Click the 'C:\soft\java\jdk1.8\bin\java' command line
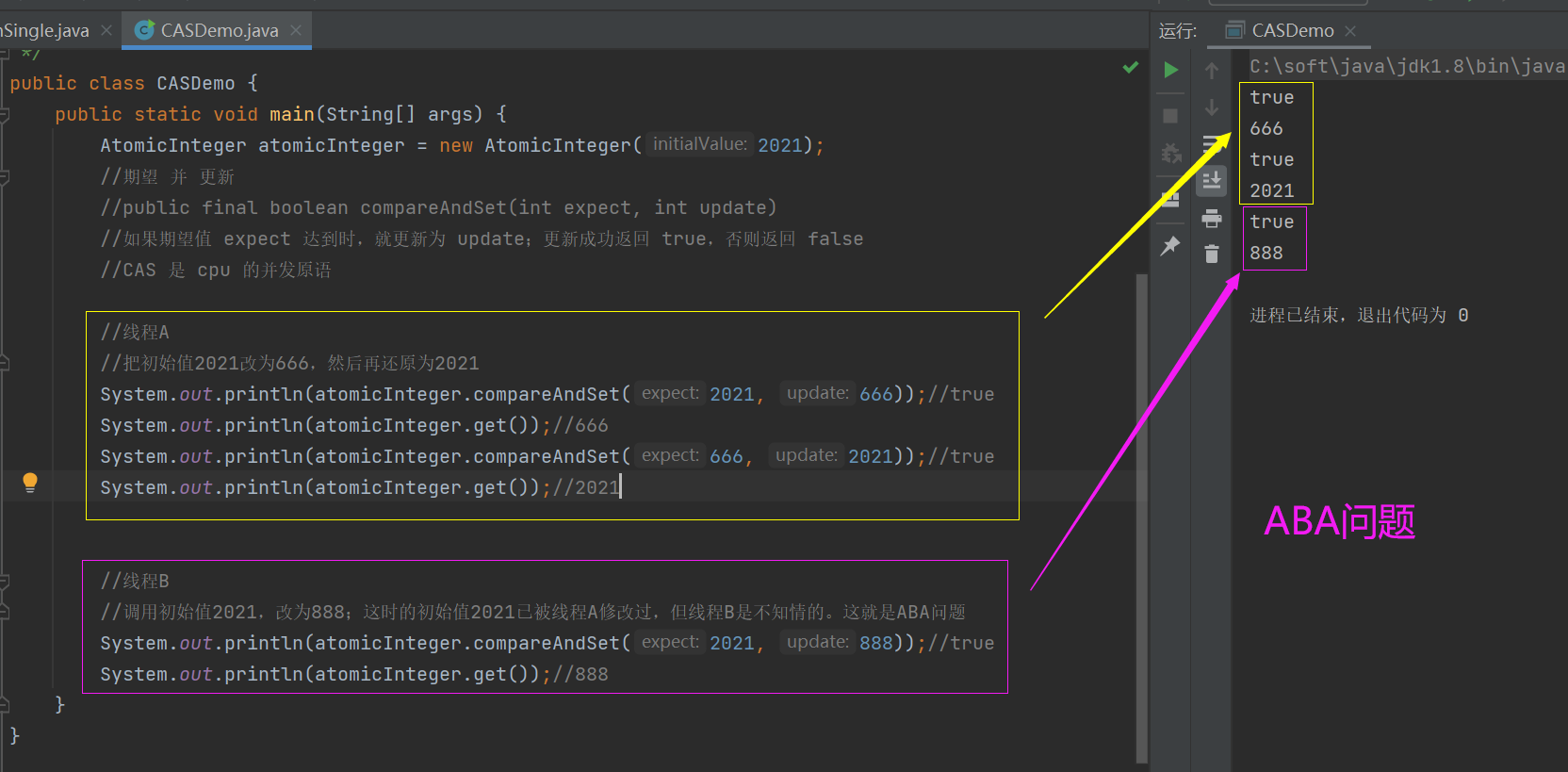This screenshot has height=772, width=1568. point(1407,66)
